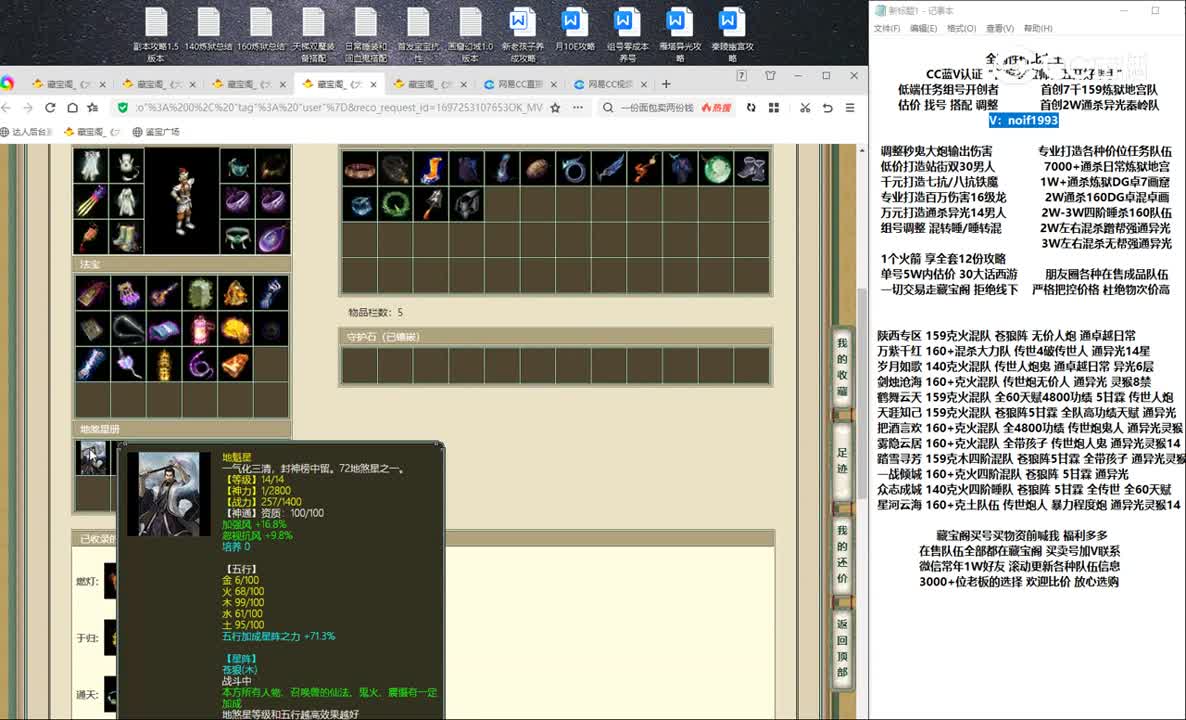Select the green orb inventory item
The image size is (1186, 720).
coord(716,169)
